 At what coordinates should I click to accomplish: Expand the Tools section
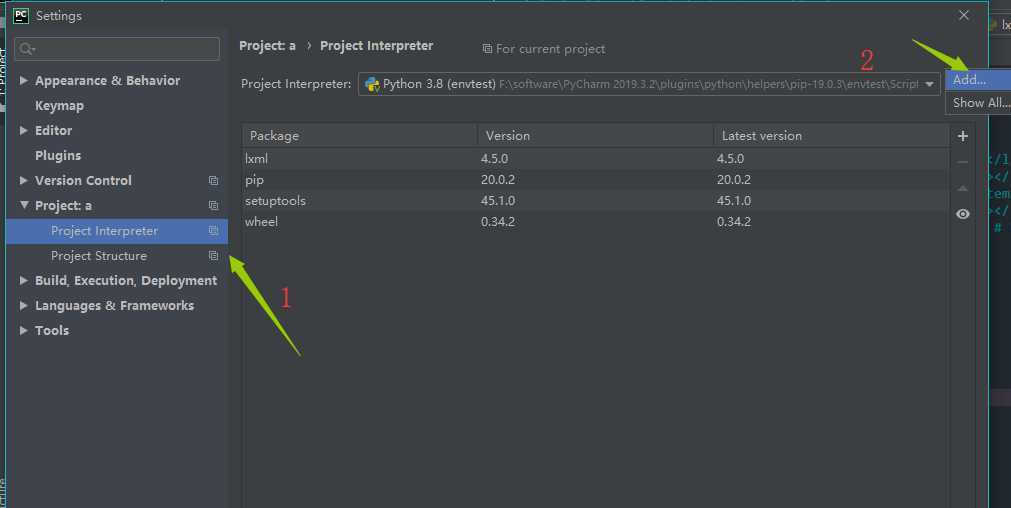pos(24,330)
